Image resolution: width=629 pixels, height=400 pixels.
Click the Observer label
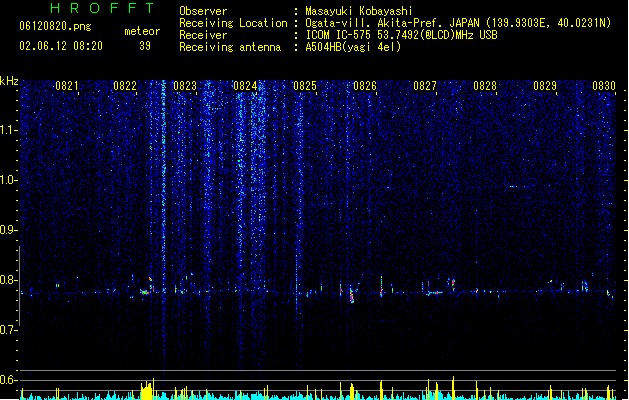pyautogui.click(x=203, y=11)
